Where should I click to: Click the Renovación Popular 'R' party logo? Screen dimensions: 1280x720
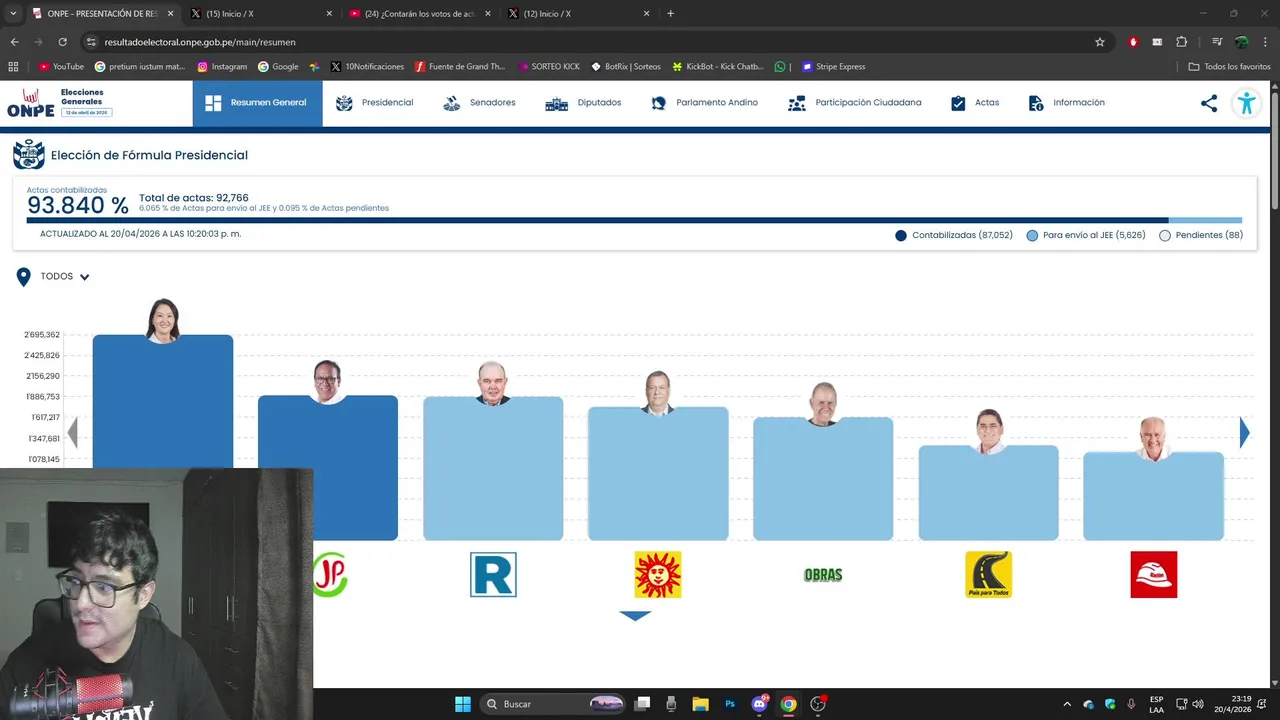pos(493,575)
